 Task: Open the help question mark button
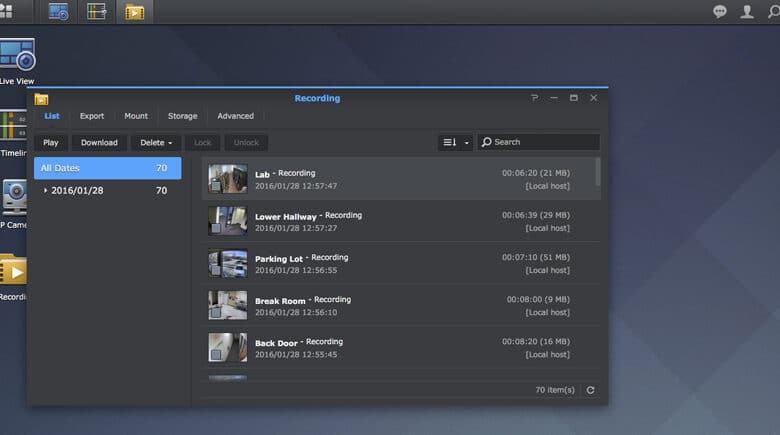[x=534, y=98]
